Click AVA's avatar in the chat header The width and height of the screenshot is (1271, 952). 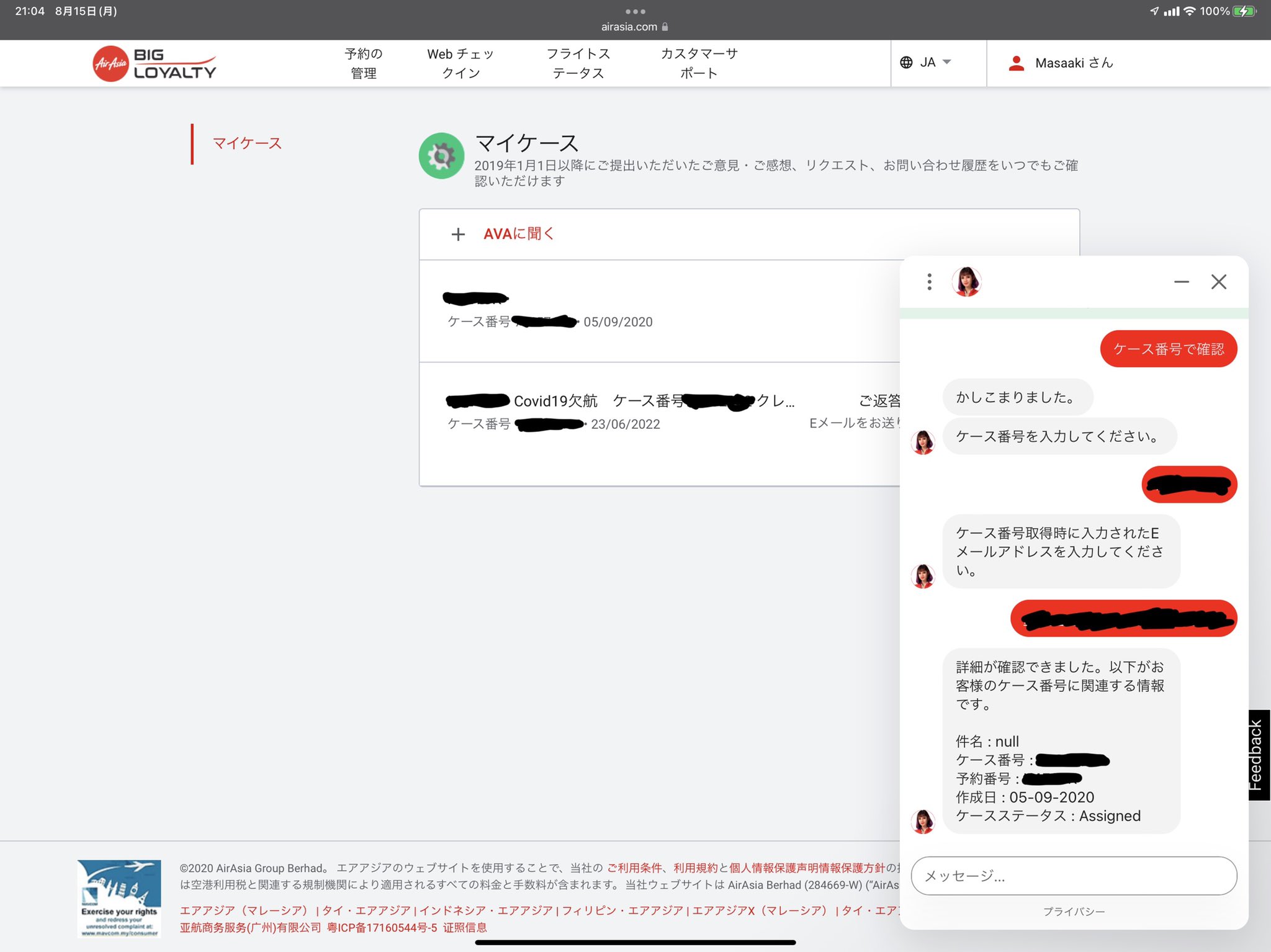click(966, 281)
